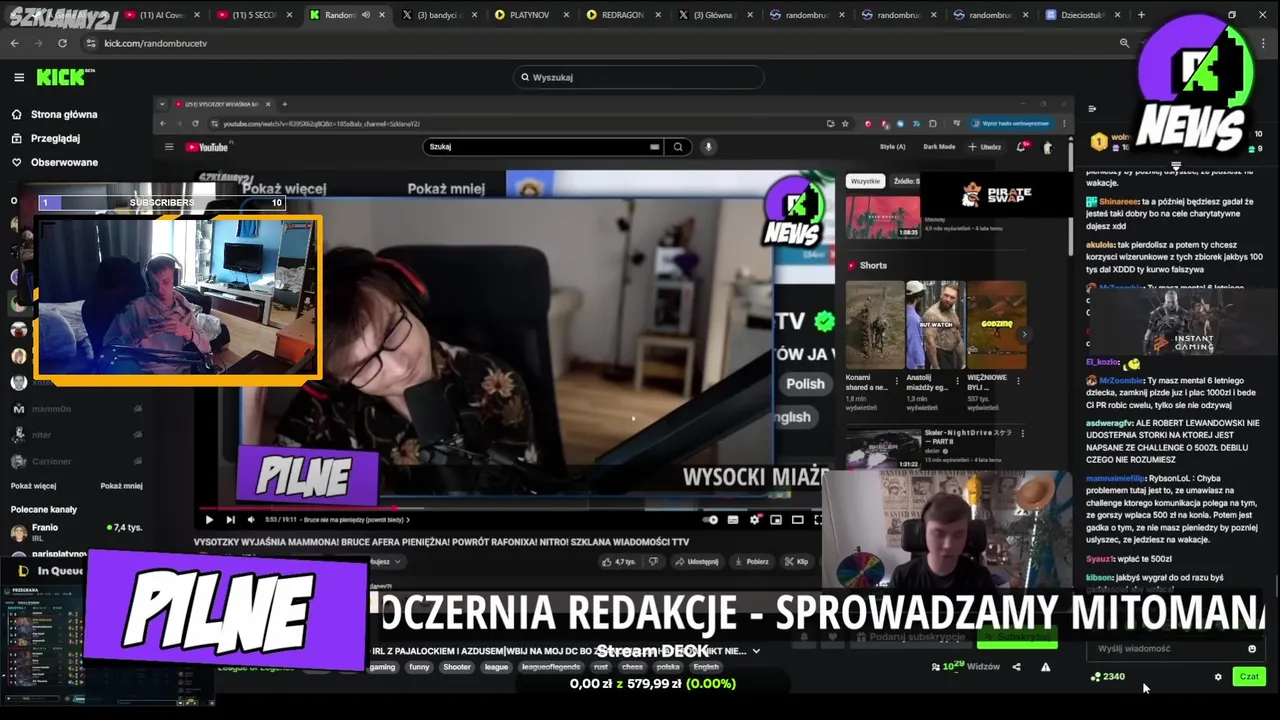The width and height of the screenshot is (1280, 720).
Task: Click Pokaż mniej in Kick sidebar
Action: coord(121,486)
